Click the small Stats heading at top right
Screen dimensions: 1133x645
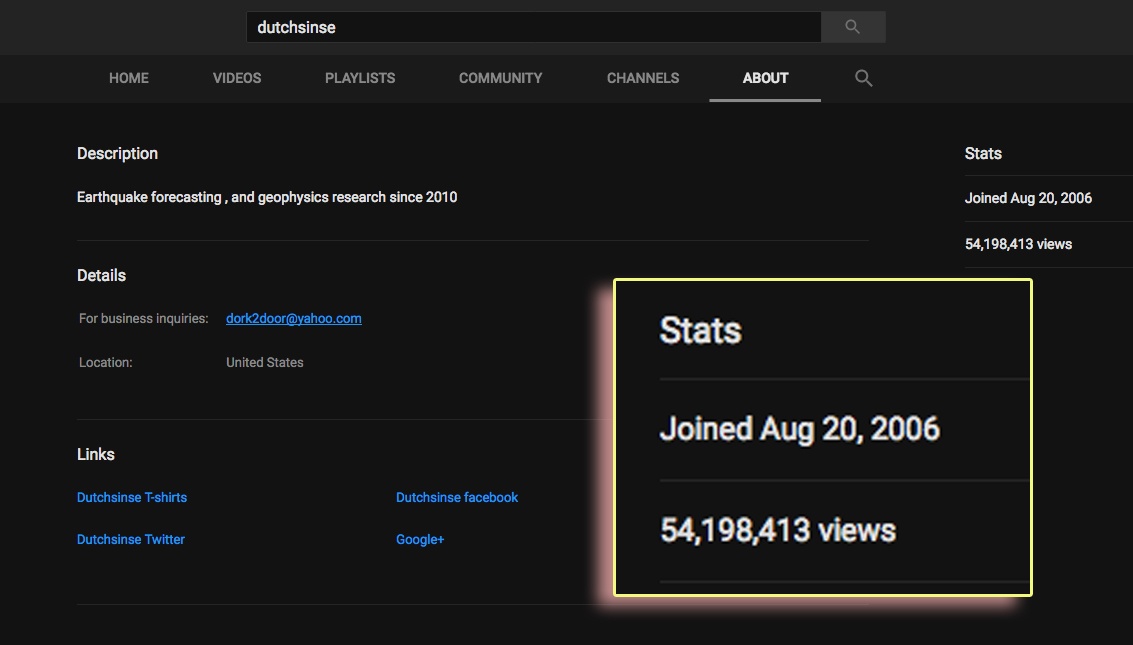(983, 153)
